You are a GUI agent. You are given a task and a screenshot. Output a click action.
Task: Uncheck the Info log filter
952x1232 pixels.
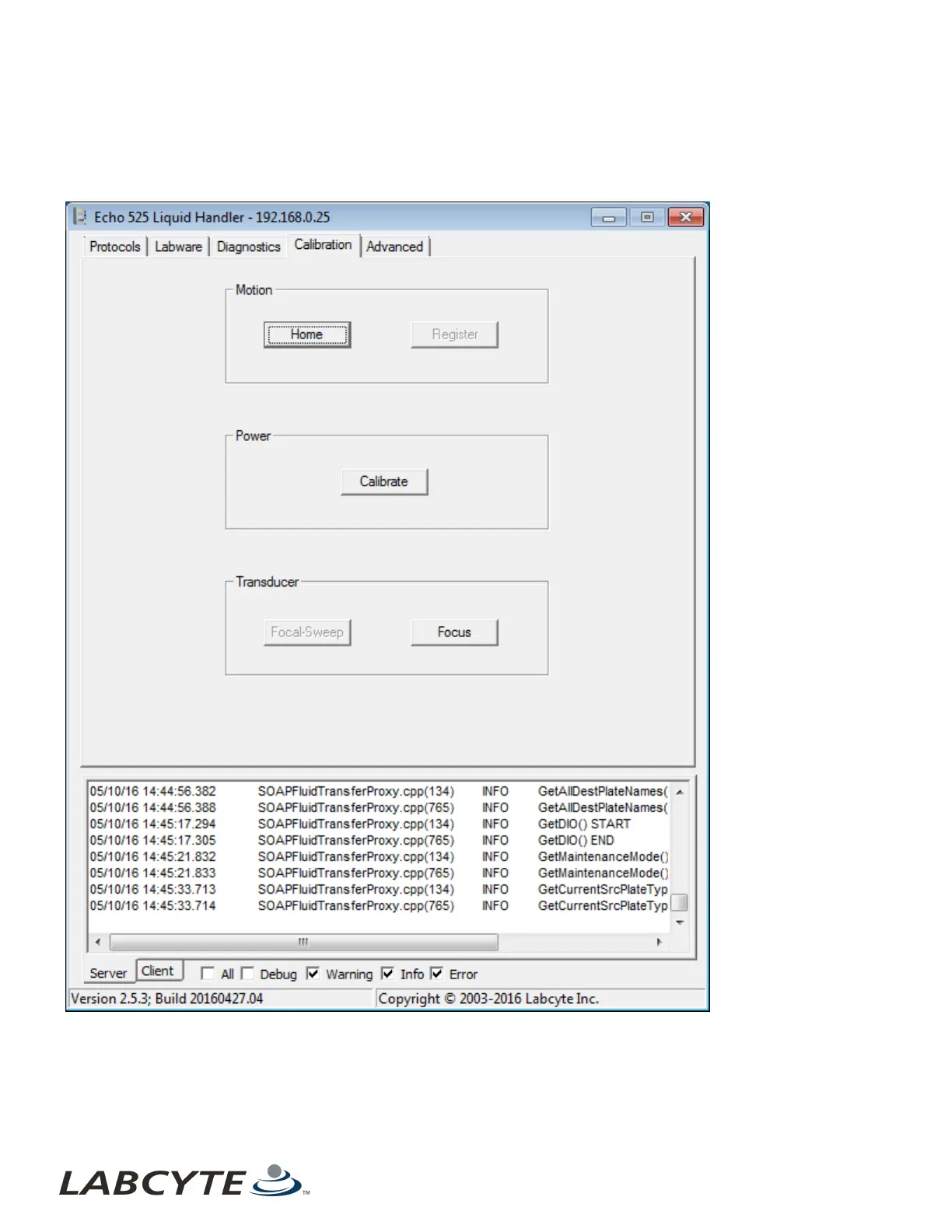tap(387, 974)
